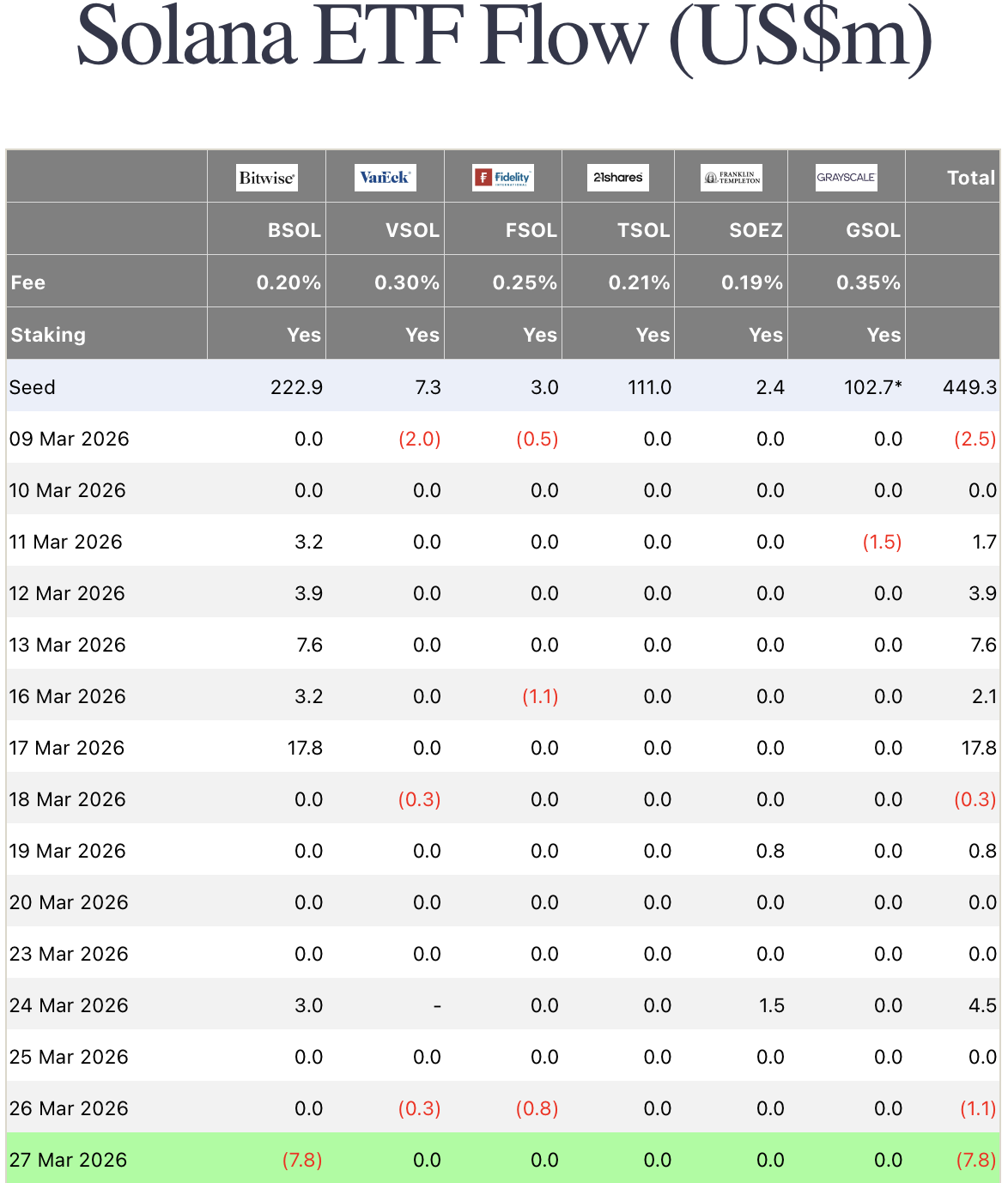Click the 27 Mar 2026 date
The image size is (1008, 1183).
(x=68, y=1160)
